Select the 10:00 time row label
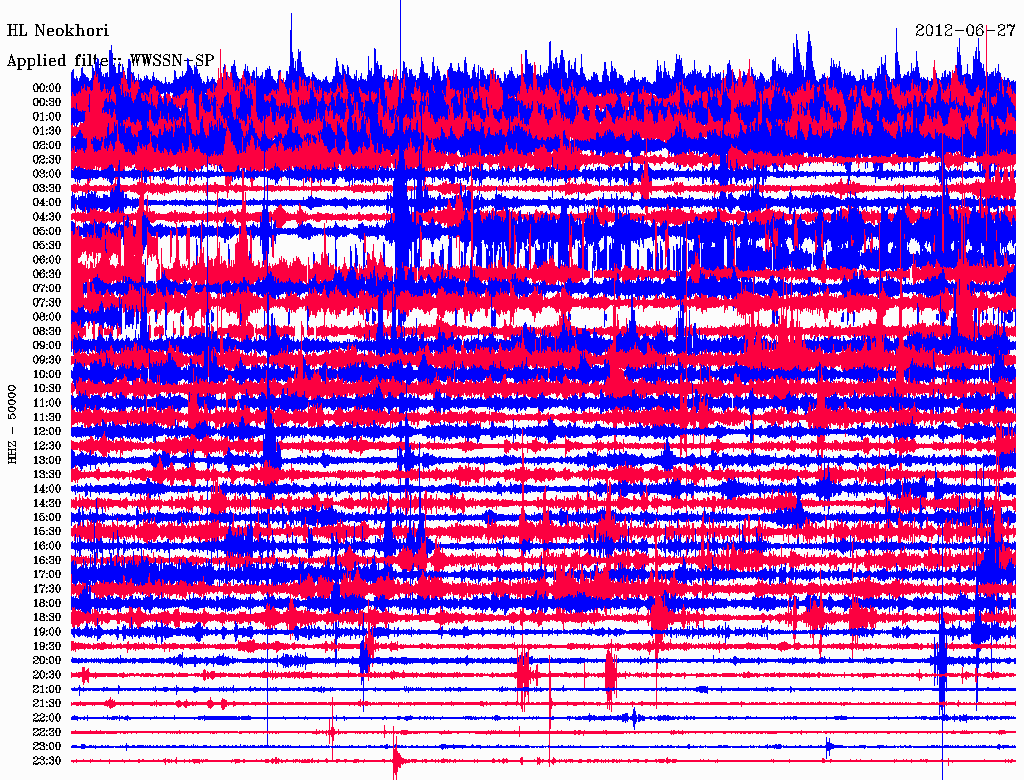The image size is (1024, 780). [47, 374]
